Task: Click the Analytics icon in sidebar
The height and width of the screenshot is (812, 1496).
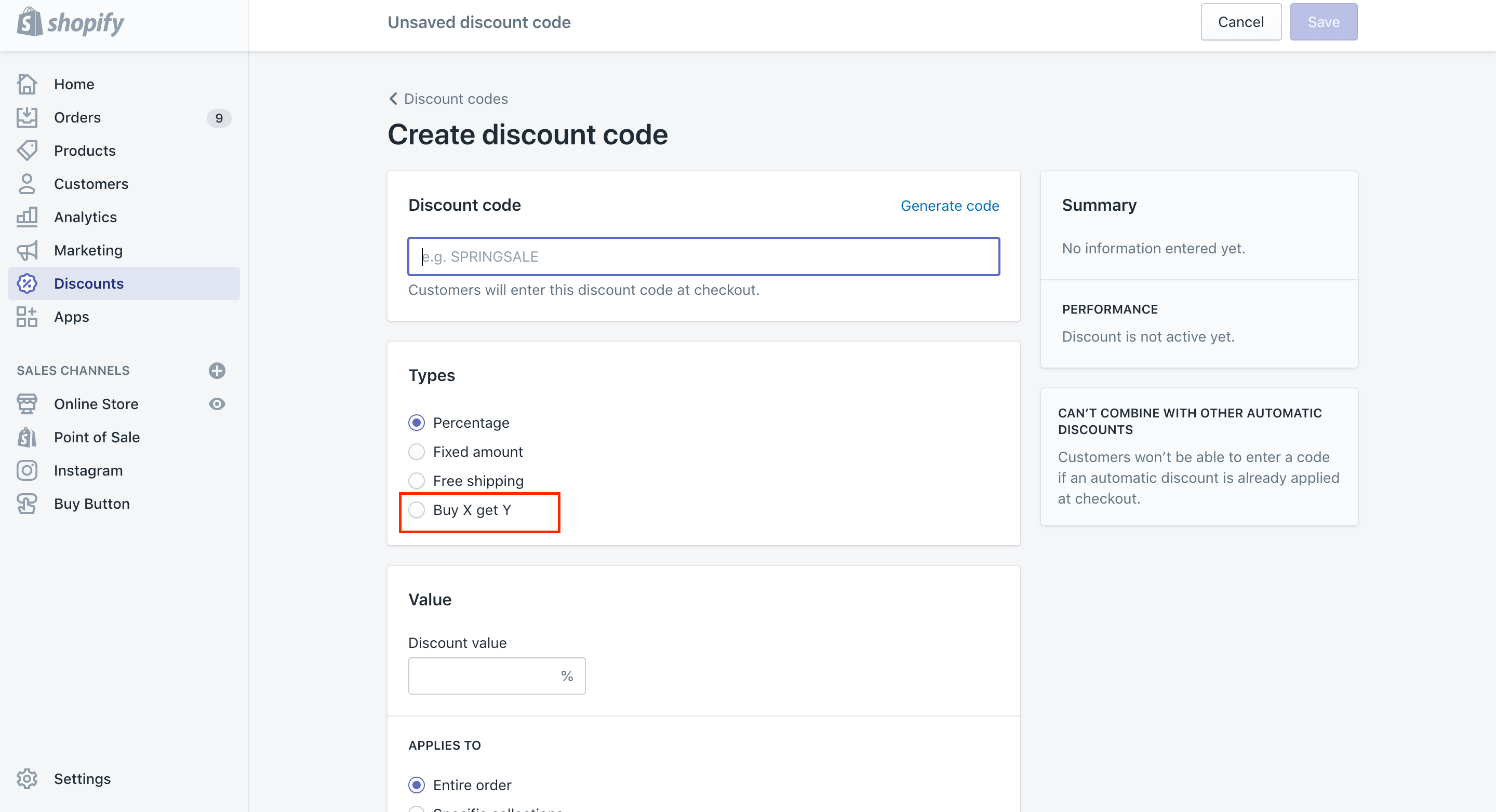Action: [28, 217]
